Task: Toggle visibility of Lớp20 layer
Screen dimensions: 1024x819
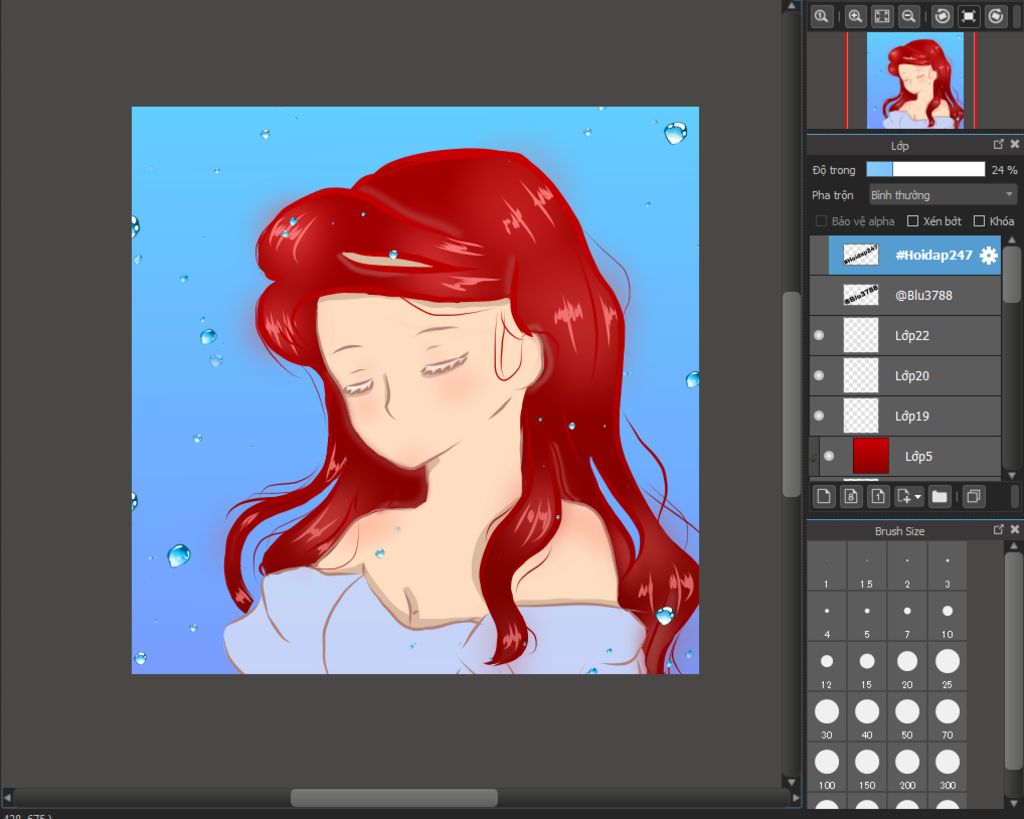Action: (819, 376)
